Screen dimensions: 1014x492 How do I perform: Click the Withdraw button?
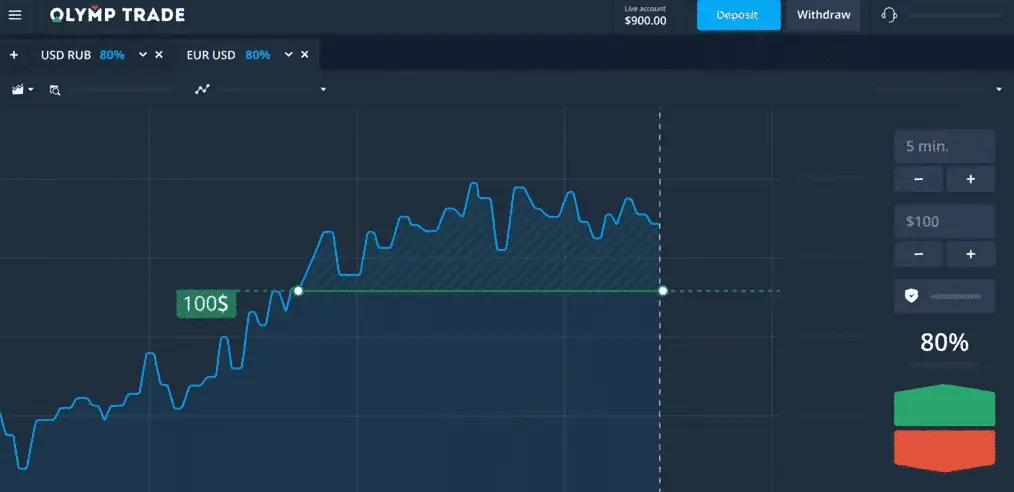click(x=823, y=16)
